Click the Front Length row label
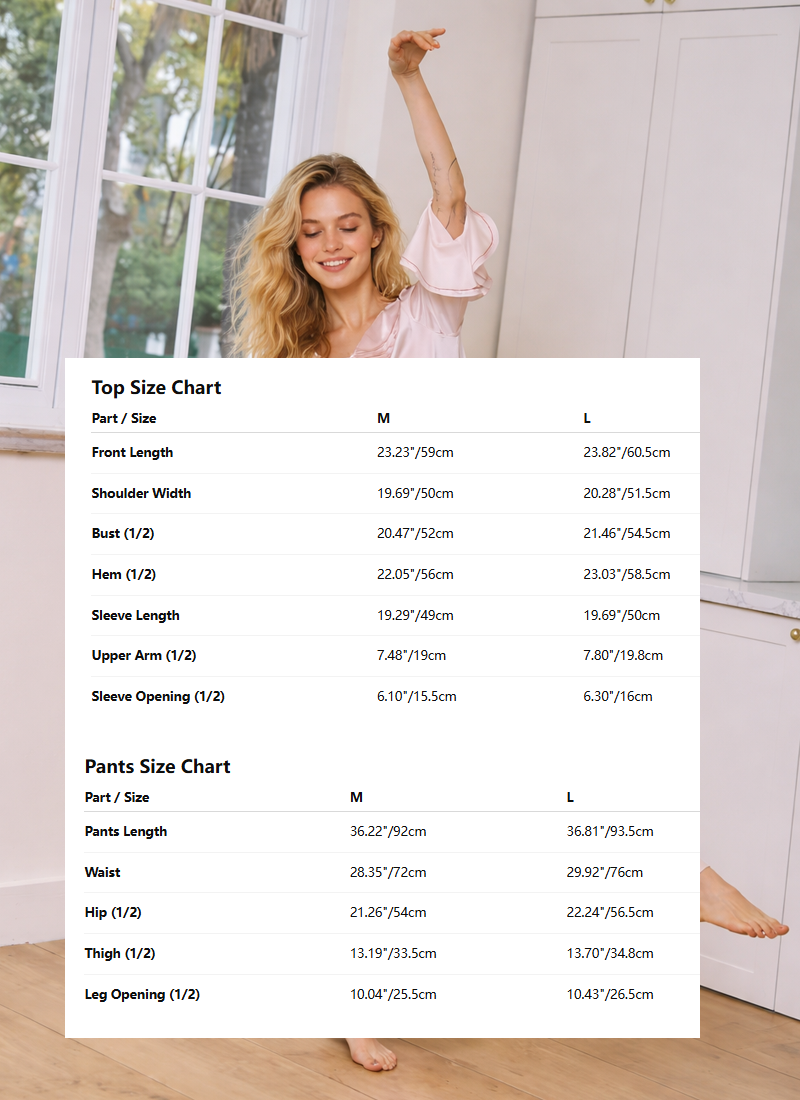The image size is (800, 1100). [x=132, y=453]
